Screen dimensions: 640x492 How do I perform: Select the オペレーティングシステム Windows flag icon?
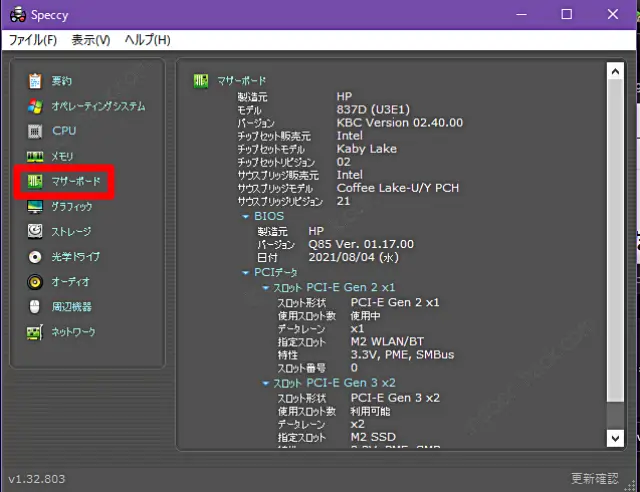pyautogui.click(x=35, y=106)
